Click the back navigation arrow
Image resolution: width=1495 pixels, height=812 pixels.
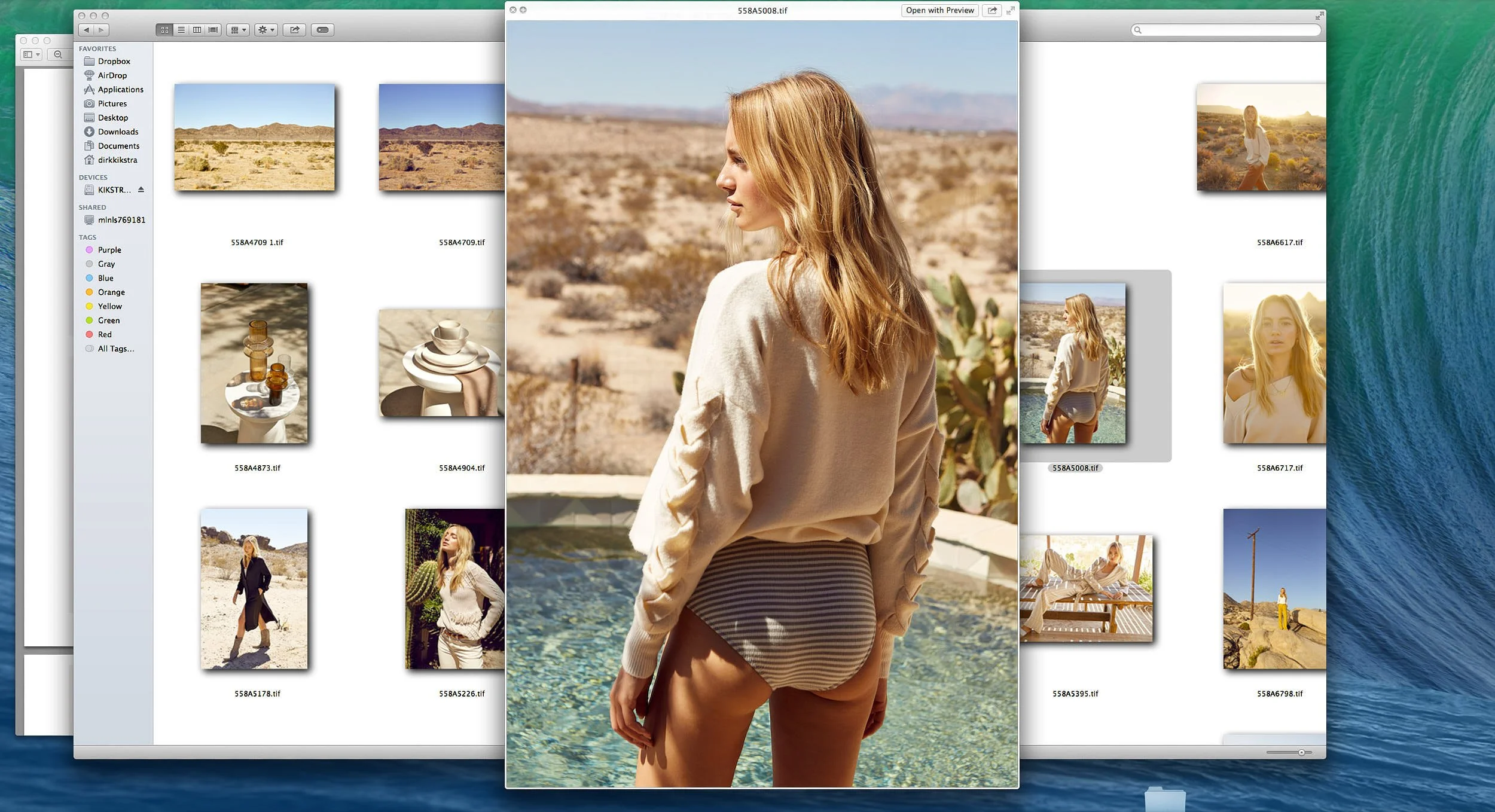(87, 29)
